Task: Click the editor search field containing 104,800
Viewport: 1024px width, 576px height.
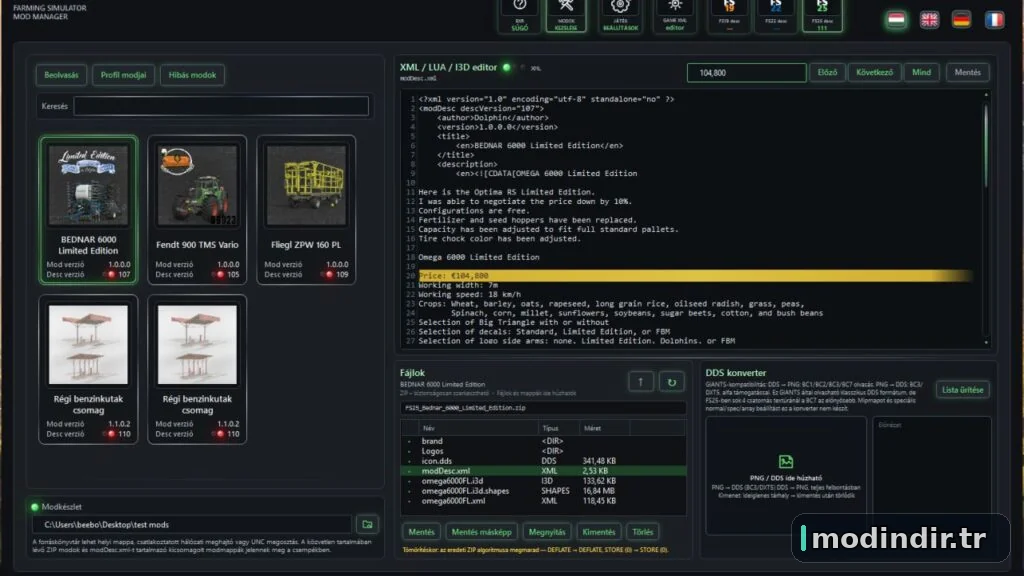Action: click(746, 72)
